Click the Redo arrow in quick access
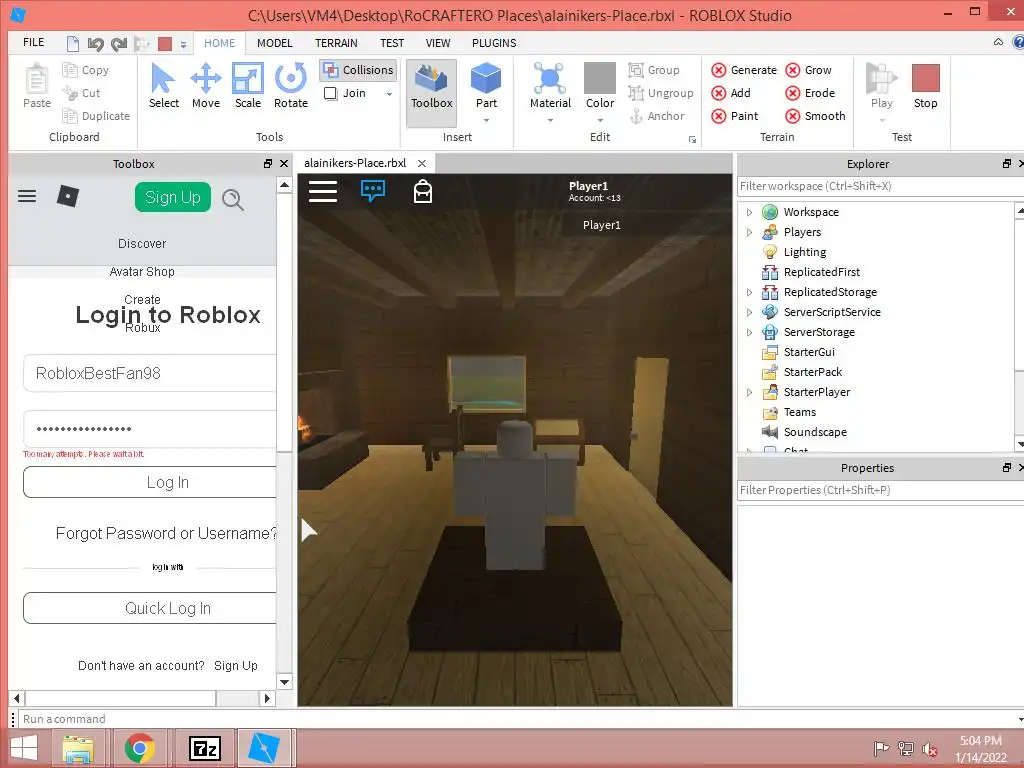Image resolution: width=1024 pixels, height=768 pixels. (x=119, y=44)
